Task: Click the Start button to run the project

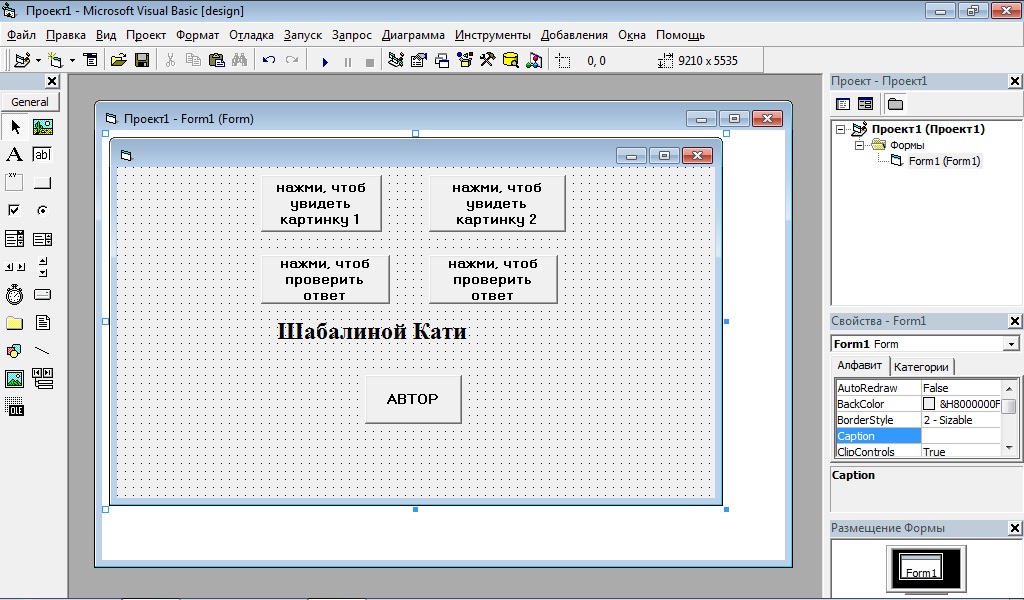Action: click(x=324, y=60)
